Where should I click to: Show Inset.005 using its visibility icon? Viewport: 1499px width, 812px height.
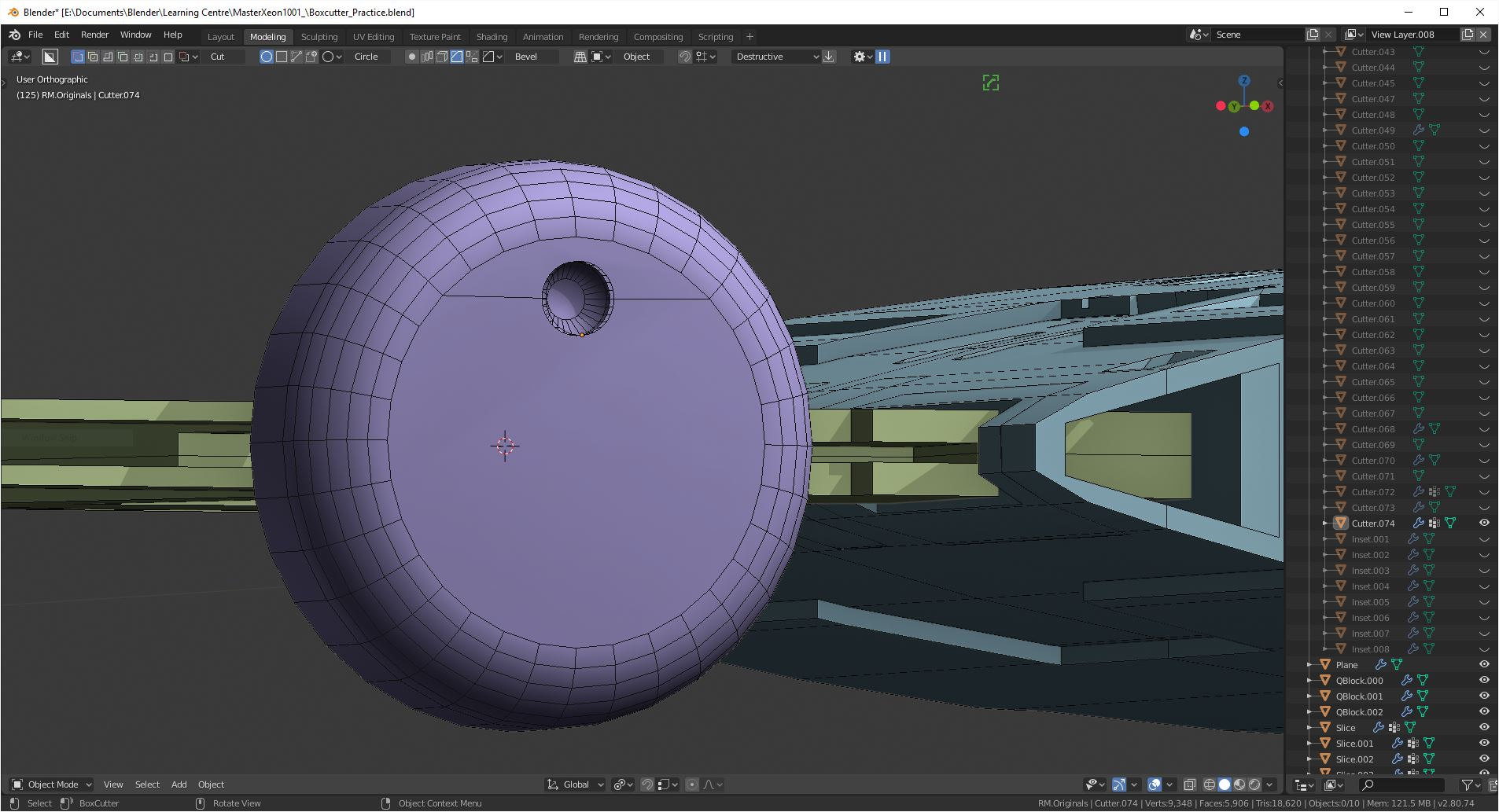click(x=1484, y=602)
